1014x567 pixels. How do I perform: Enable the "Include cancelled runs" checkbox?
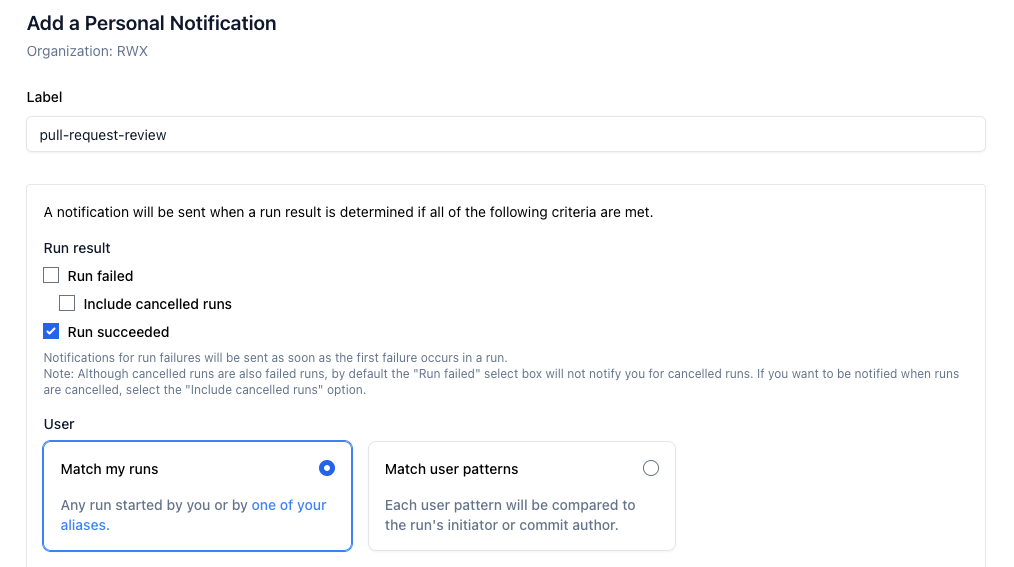pos(68,304)
